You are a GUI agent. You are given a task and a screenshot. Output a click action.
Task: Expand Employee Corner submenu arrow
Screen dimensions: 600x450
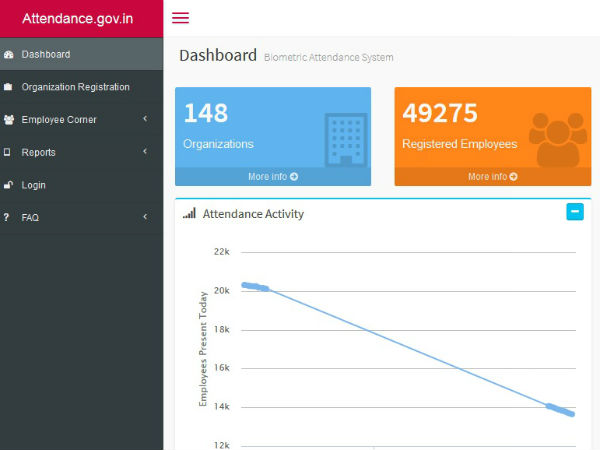pos(145,120)
